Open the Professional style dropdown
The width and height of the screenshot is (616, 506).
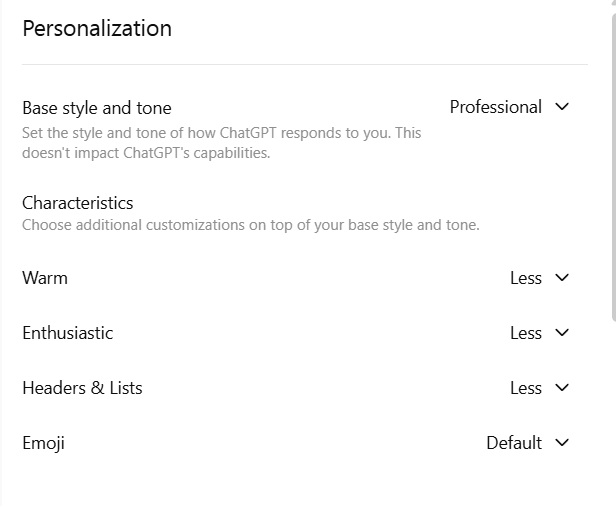(496, 107)
